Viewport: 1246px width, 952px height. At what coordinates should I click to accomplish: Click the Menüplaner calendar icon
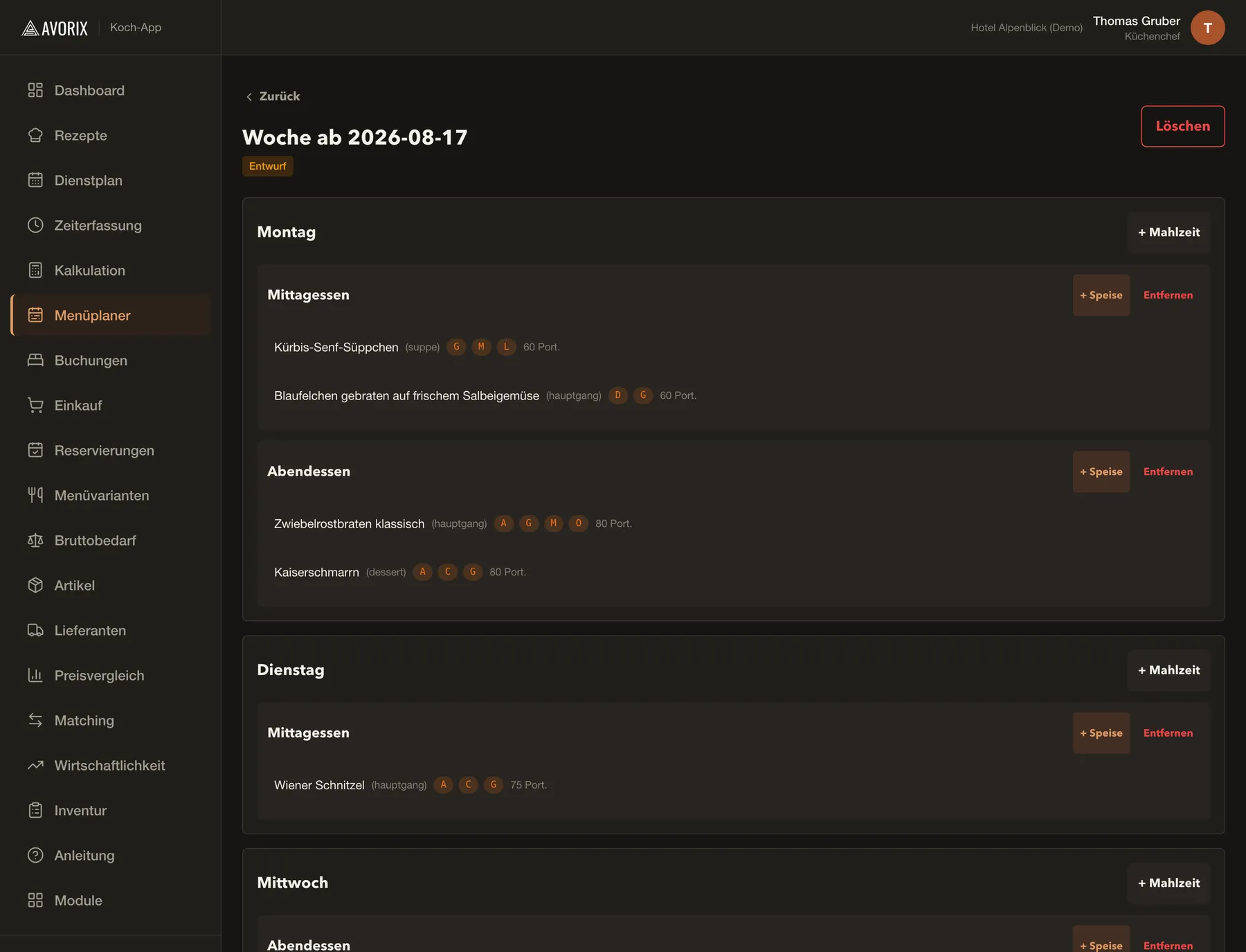click(x=35, y=315)
